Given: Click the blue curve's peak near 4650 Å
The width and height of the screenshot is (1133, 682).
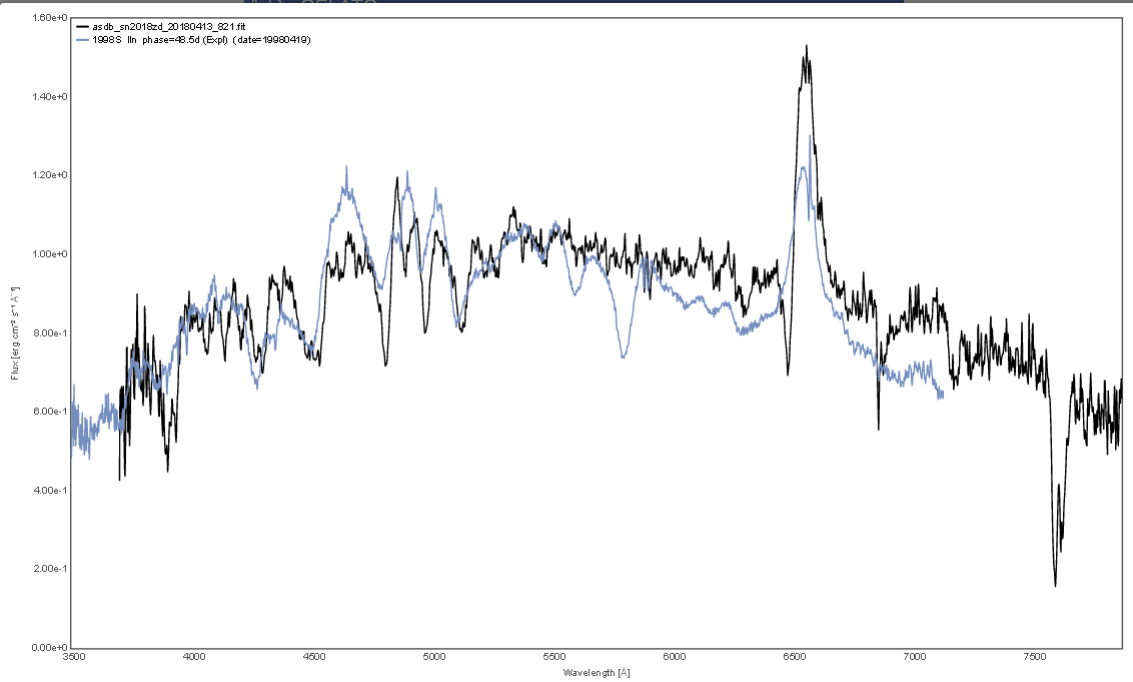Looking at the screenshot, I should pos(346,168).
